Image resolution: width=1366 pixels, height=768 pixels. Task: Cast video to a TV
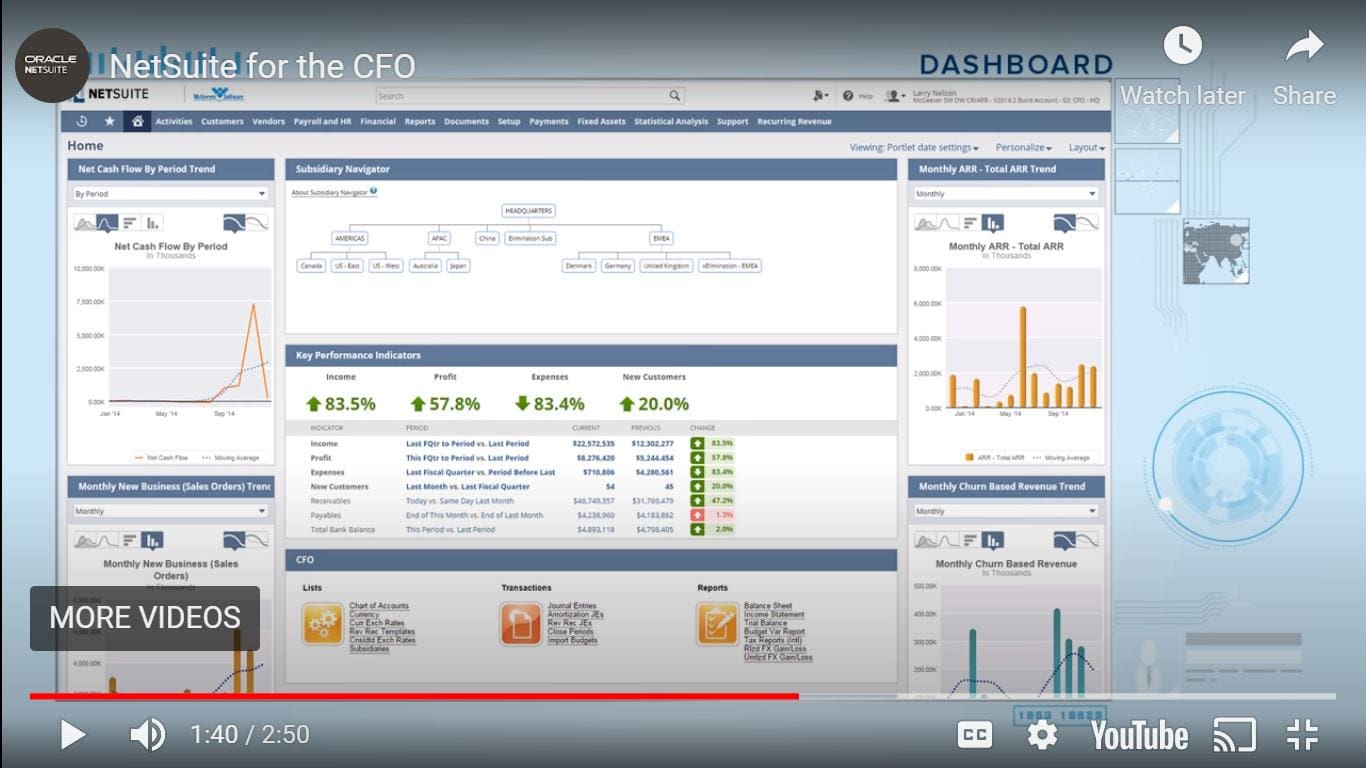1234,735
